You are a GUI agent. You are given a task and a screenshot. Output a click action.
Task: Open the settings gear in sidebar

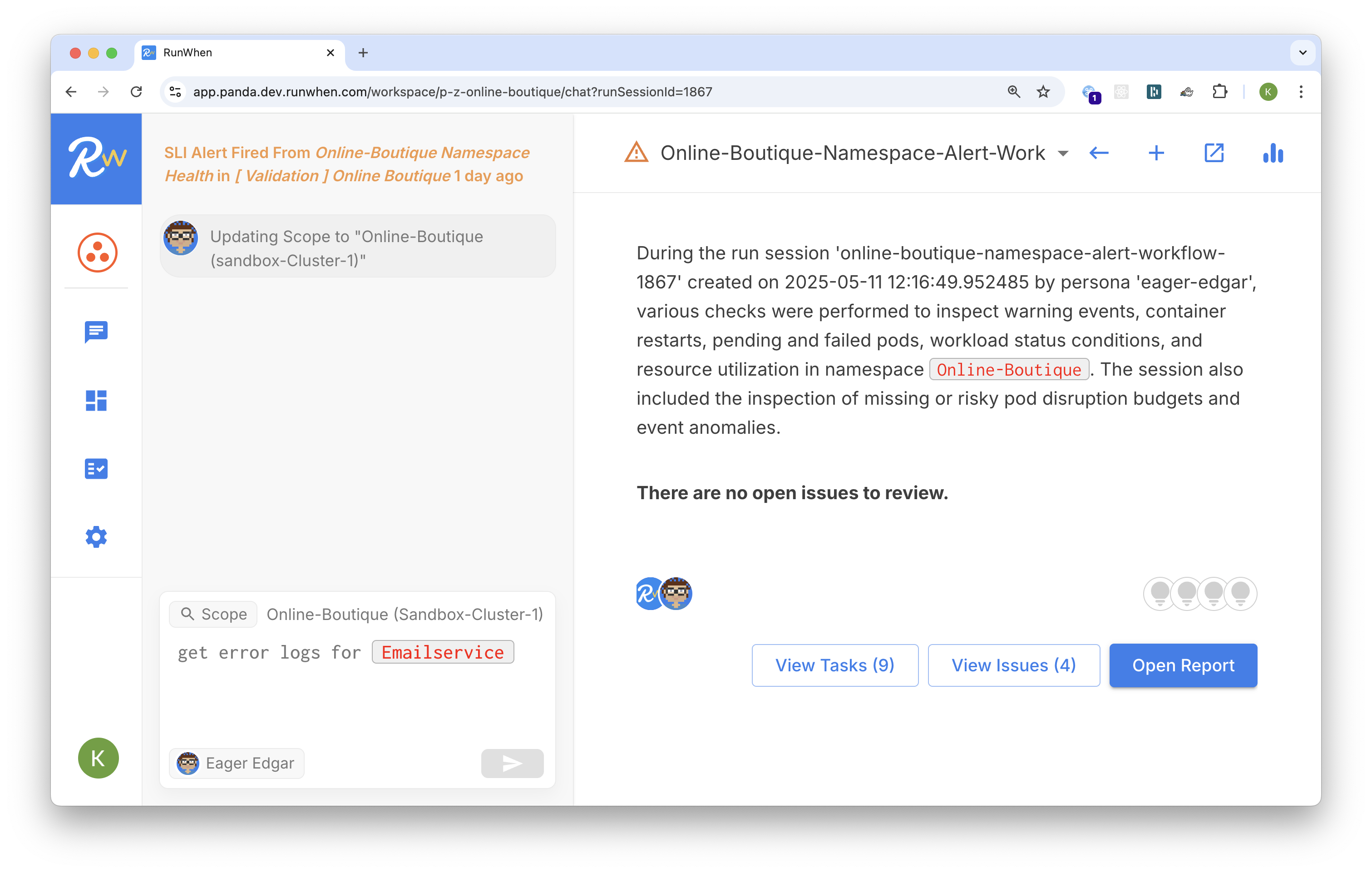coord(96,536)
